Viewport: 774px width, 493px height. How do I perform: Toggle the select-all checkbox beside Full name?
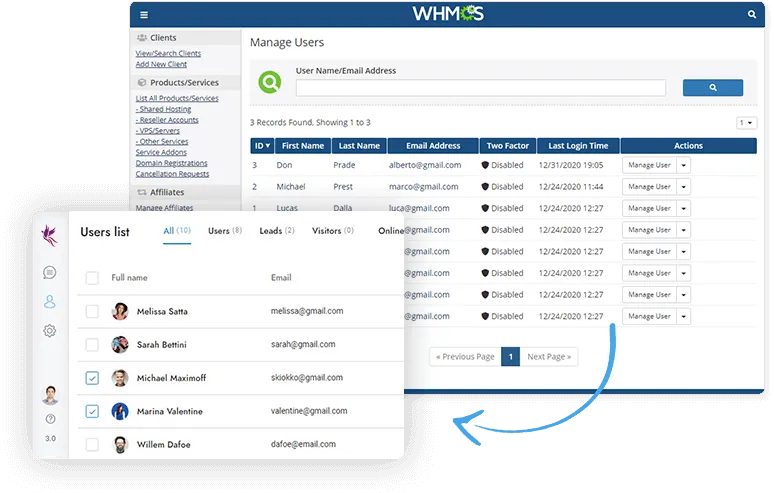pos(92,277)
